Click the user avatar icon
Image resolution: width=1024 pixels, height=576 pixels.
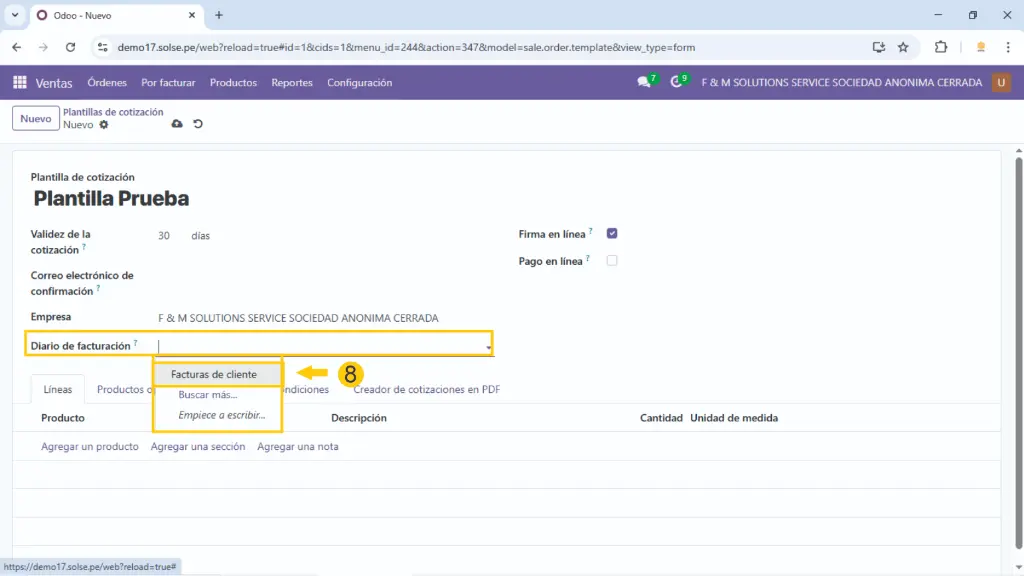pyautogui.click(x=1001, y=83)
